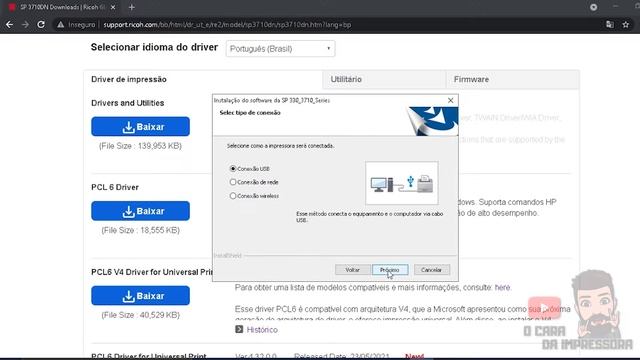The width and height of the screenshot is (640, 360).
Task: Click 'File Size : 40,529 KB' text
Action: point(140,315)
